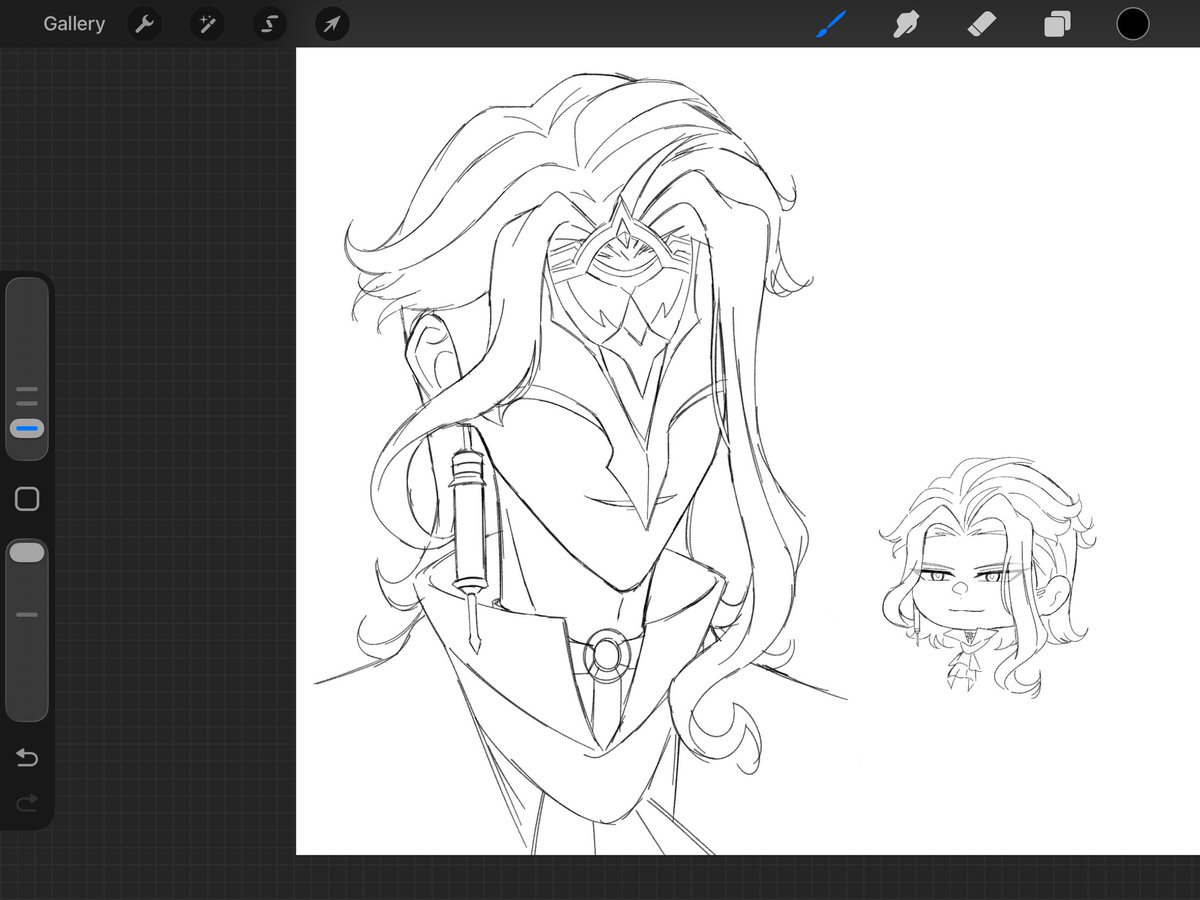Redo the last undone stroke
The width and height of the screenshot is (1200, 900).
[27, 802]
